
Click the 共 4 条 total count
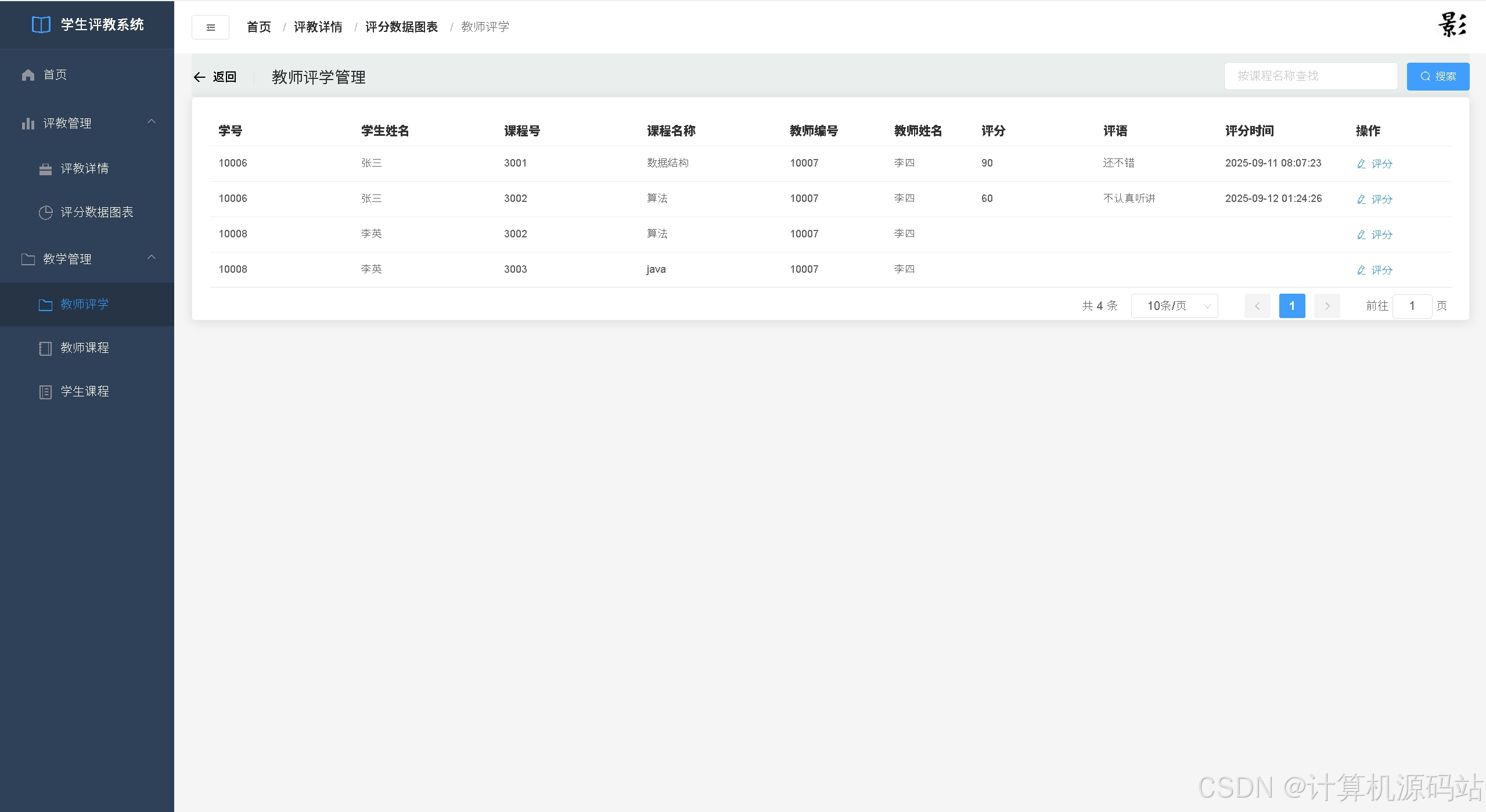pos(1099,306)
